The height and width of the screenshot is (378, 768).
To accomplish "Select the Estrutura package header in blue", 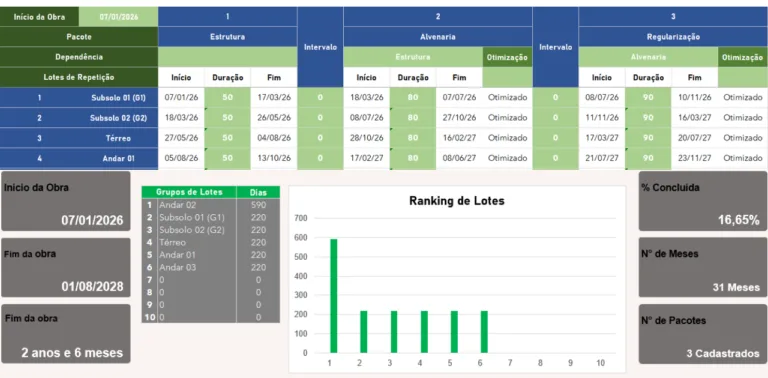I will point(228,37).
